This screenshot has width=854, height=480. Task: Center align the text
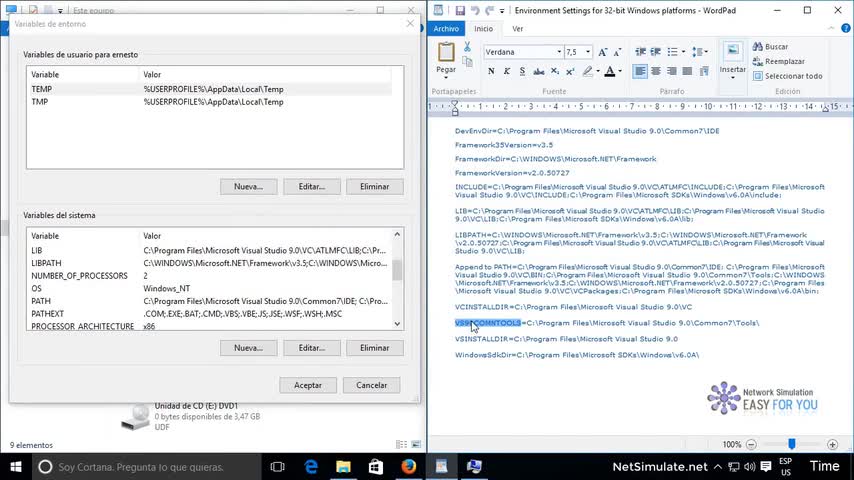coord(656,71)
